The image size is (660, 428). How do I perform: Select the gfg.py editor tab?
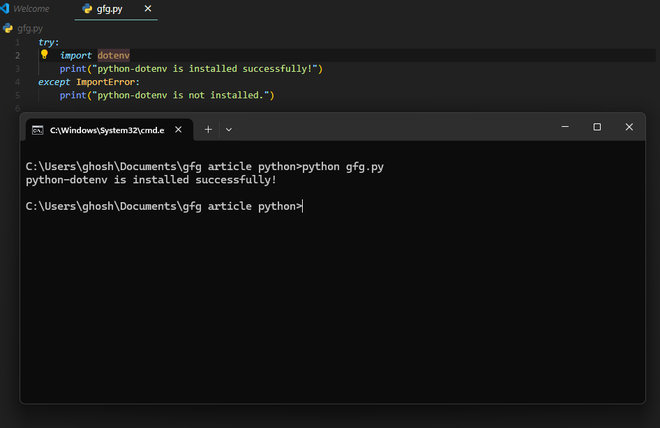point(109,9)
